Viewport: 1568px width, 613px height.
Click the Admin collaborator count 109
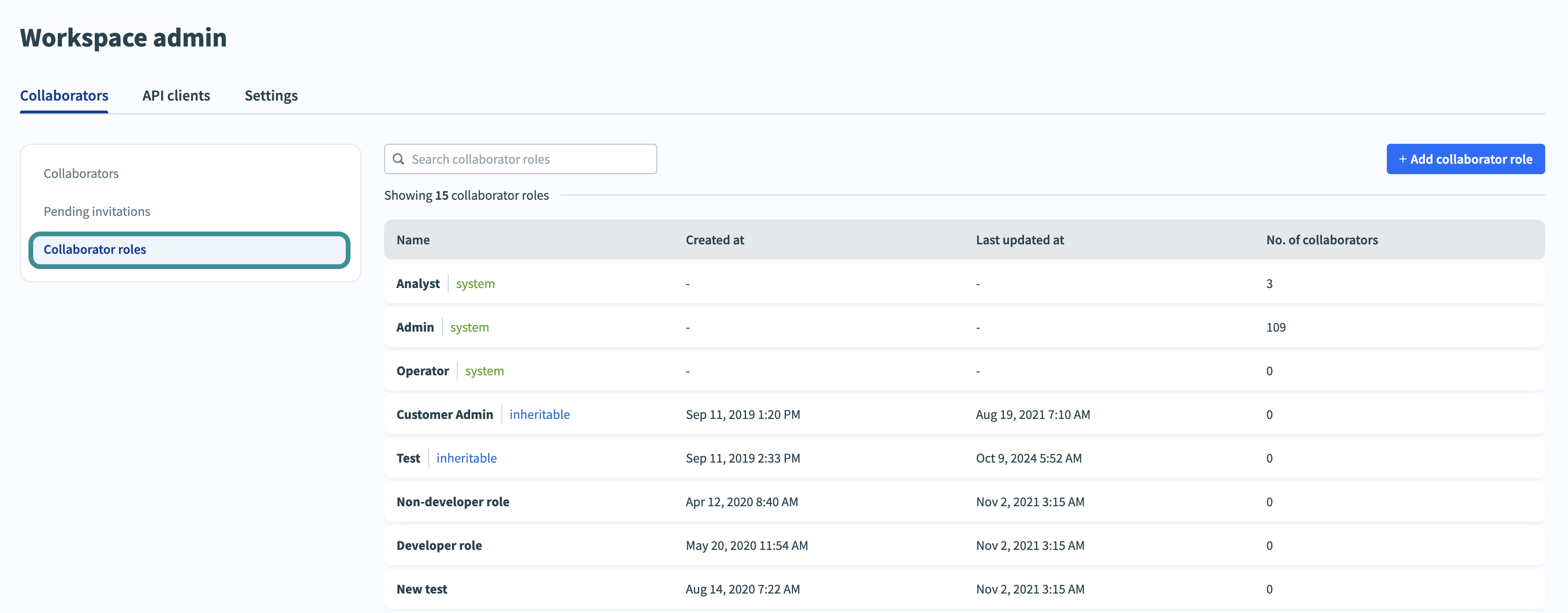[1275, 327]
